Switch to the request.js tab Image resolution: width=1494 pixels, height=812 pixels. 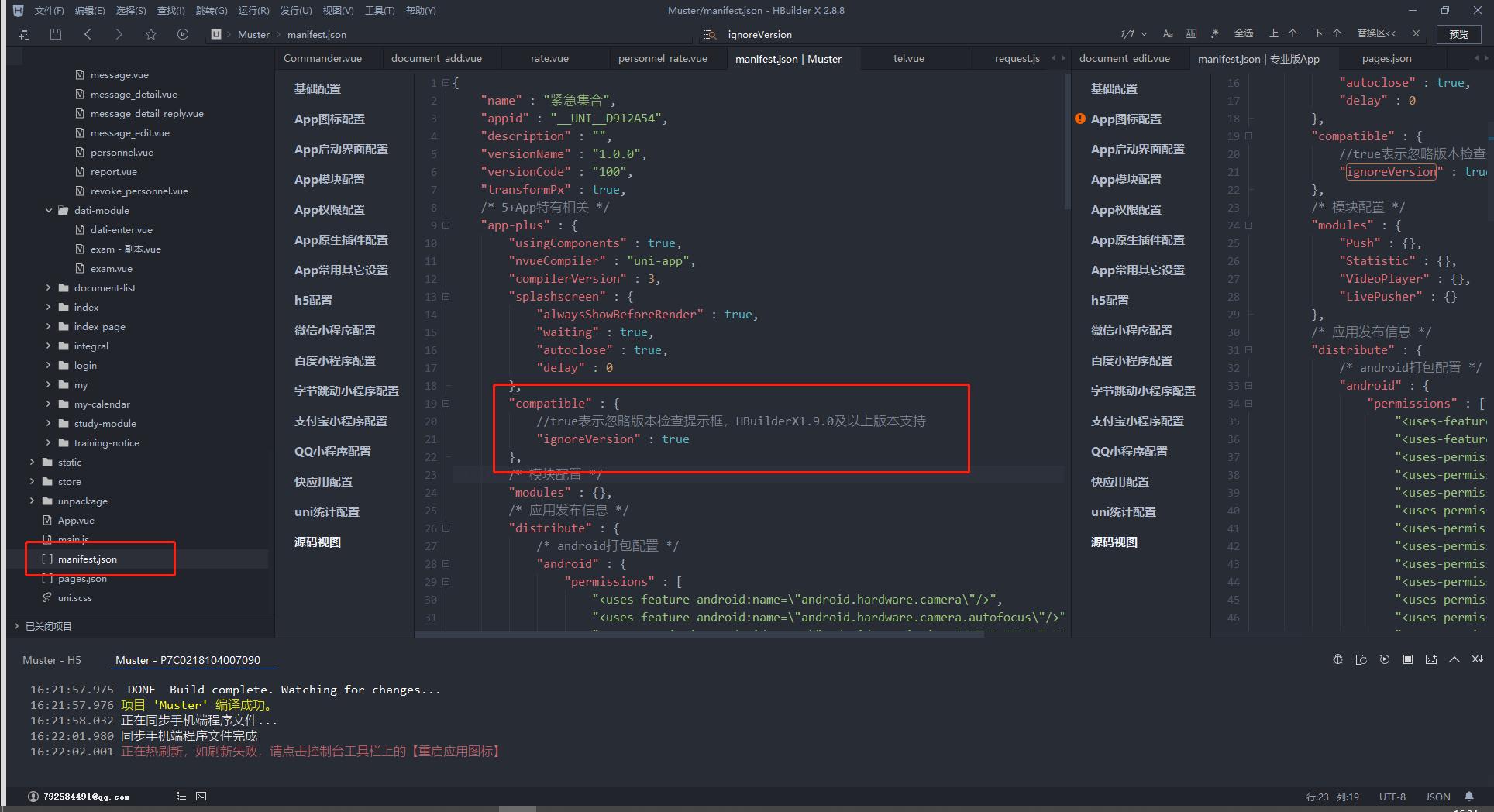coord(1017,58)
